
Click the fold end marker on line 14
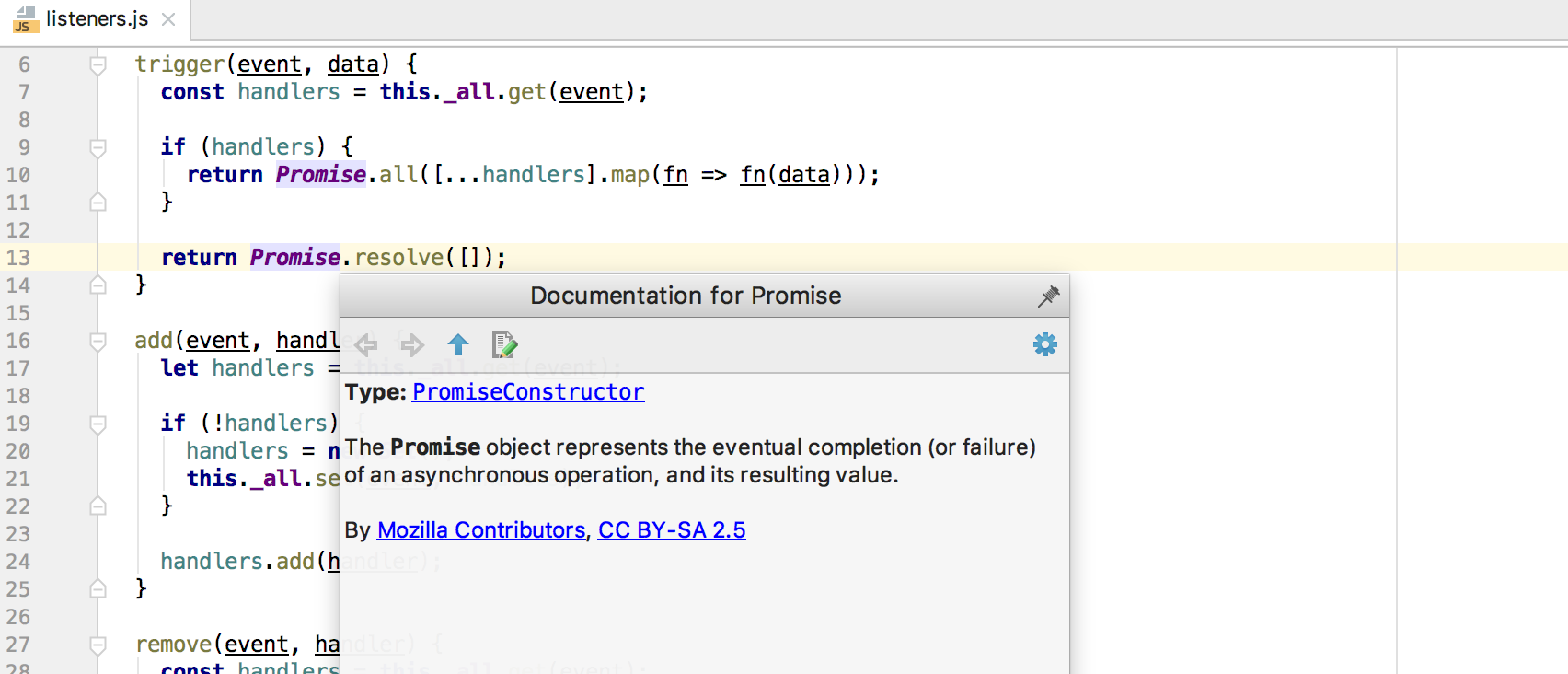point(98,285)
